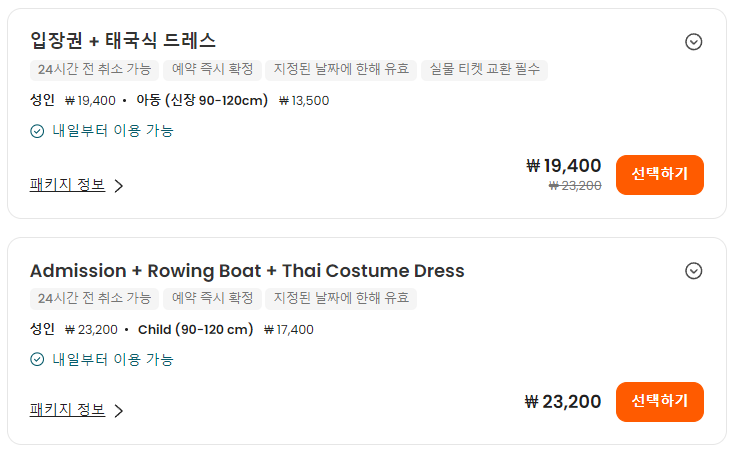Click second card's 예약 즉시 확정 tag

(212, 298)
